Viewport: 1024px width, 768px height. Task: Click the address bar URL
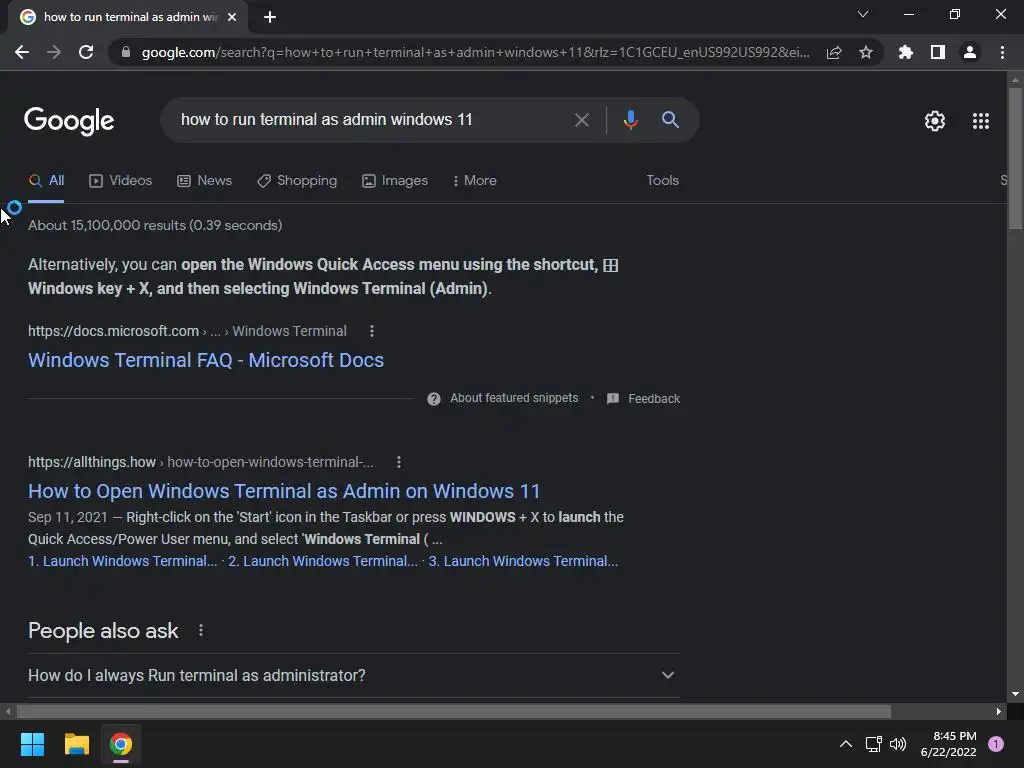point(475,52)
